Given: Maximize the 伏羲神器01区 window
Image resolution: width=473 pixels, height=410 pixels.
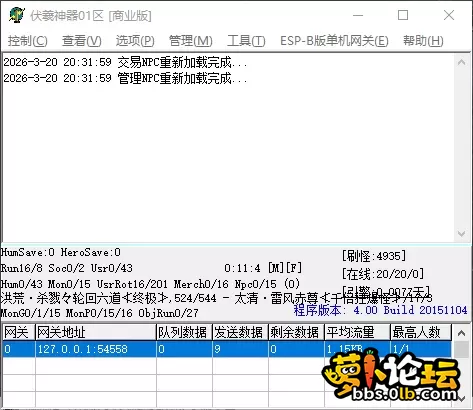Looking at the screenshot, I should pyautogui.click(x=403, y=15).
